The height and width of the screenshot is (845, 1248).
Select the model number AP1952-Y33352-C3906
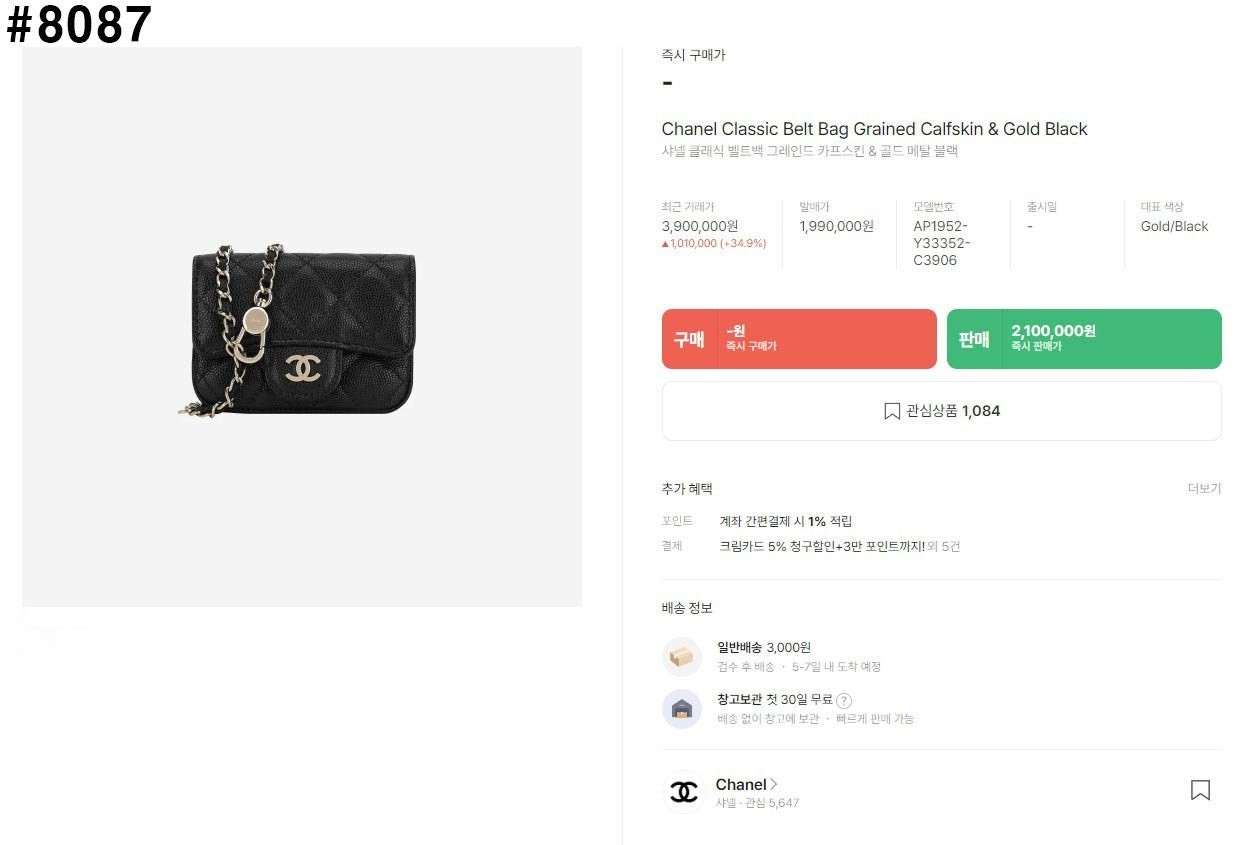pyautogui.click(x=942, y=243)
